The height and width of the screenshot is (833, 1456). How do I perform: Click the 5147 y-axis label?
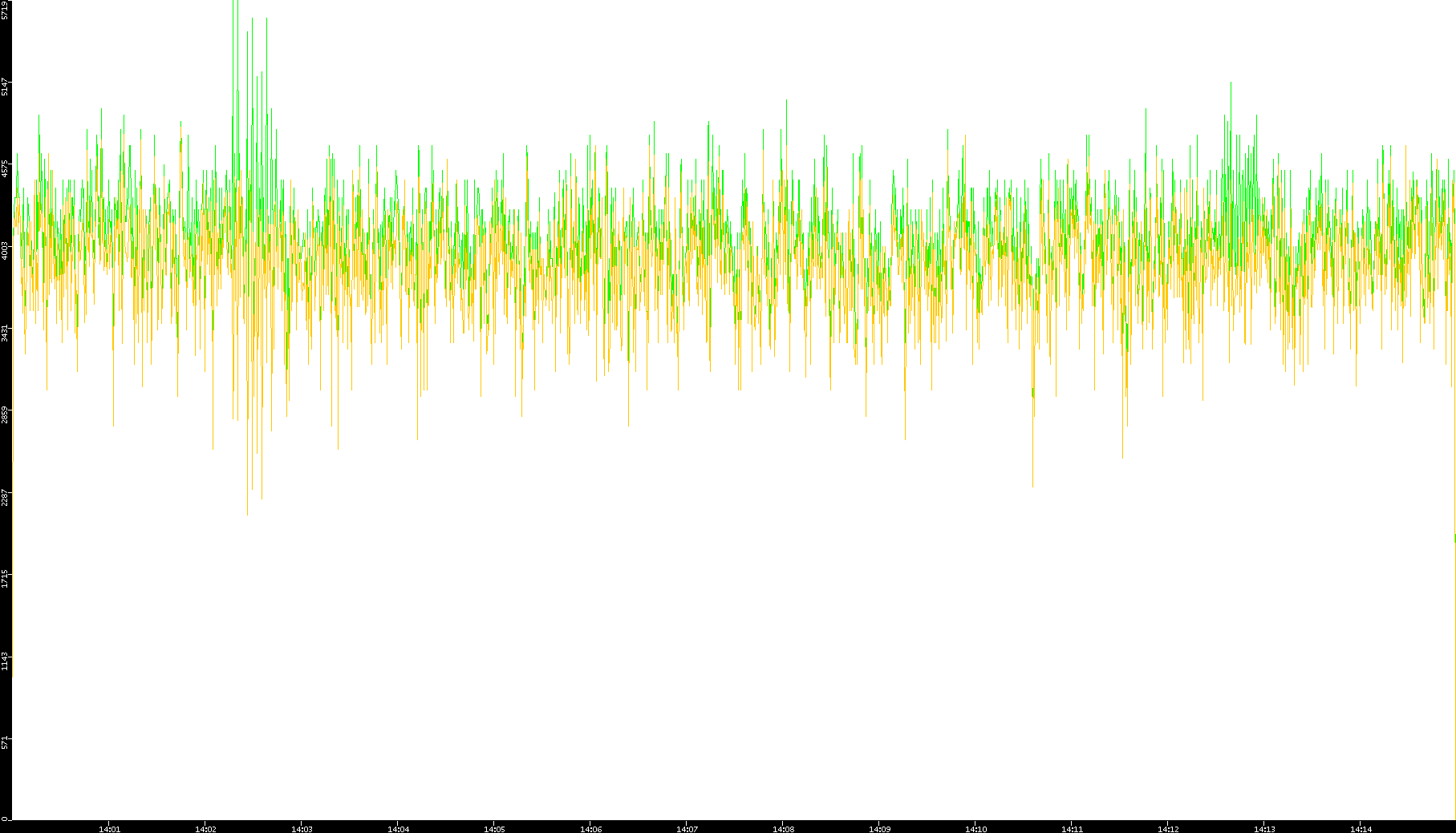(x=5, y=87)
